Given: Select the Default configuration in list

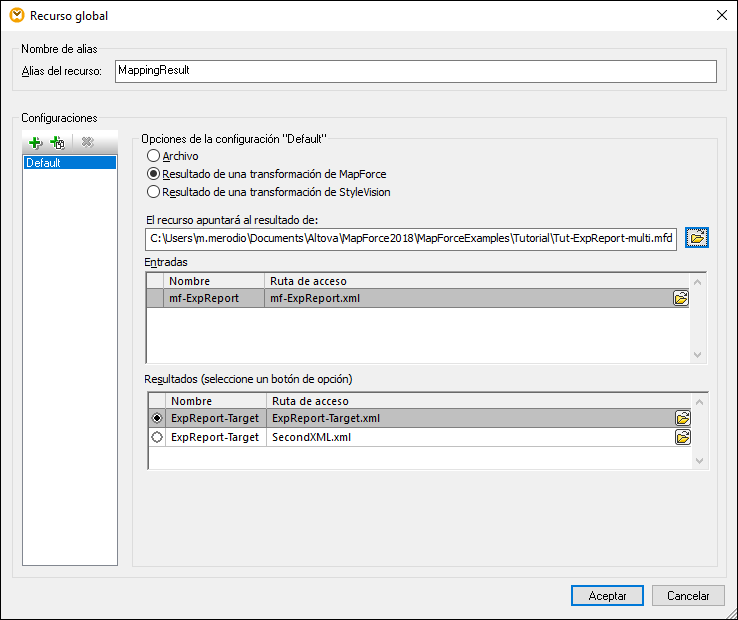Looking at the screenshot, I should [x=70, y=162].
